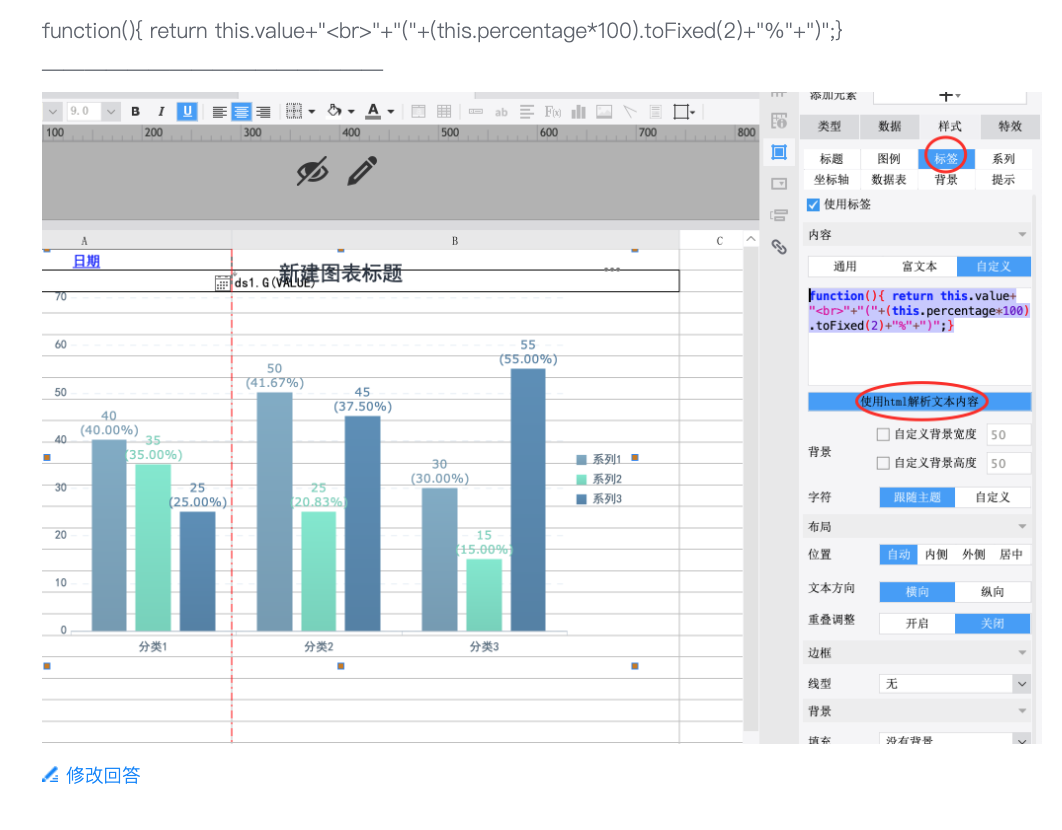Open the insert chart toolbar icon
Screen dimensions: 1062x830
pyautogui.click(x=578, y=112)
